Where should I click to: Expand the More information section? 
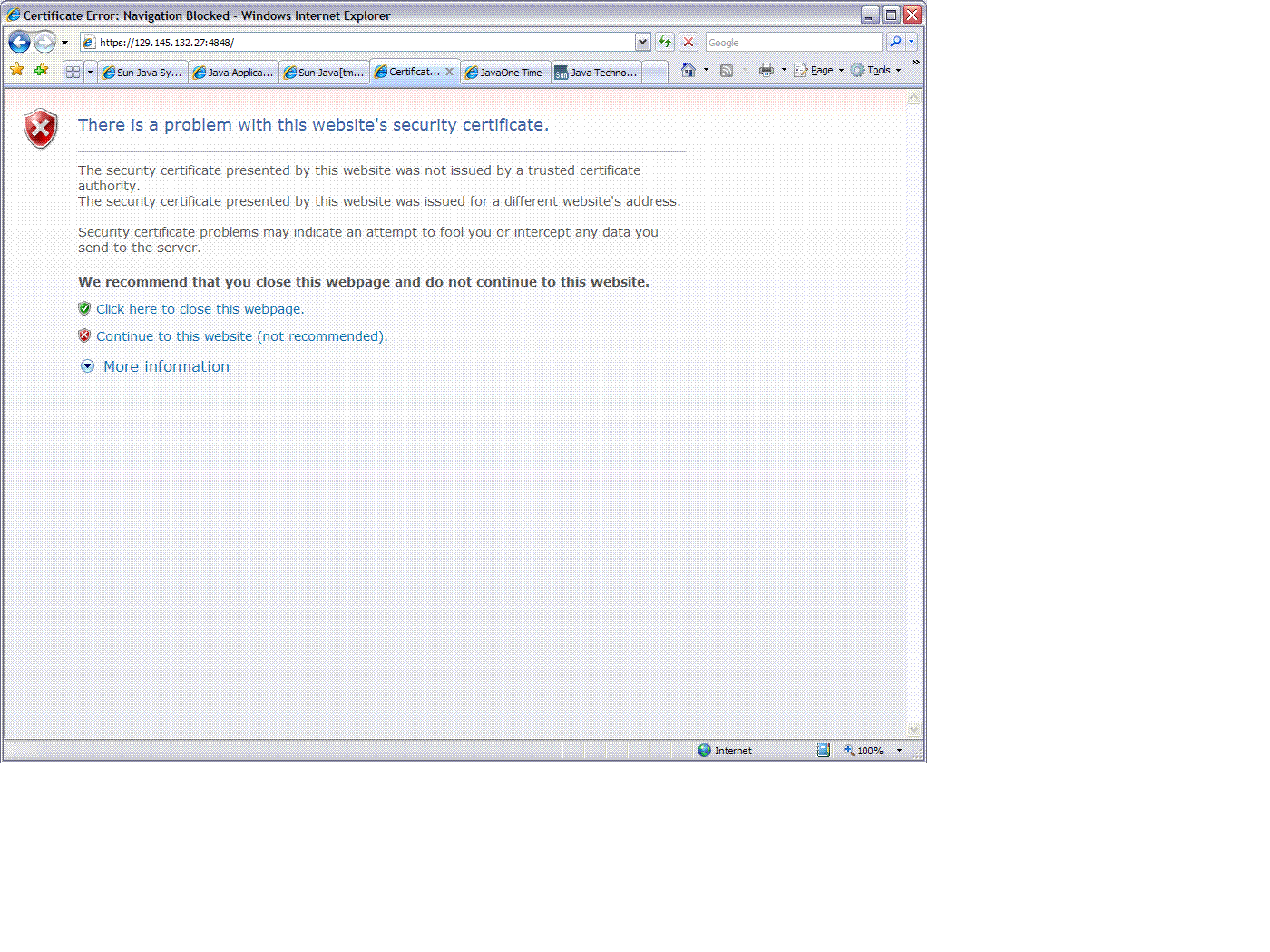[x=166, y=366]
